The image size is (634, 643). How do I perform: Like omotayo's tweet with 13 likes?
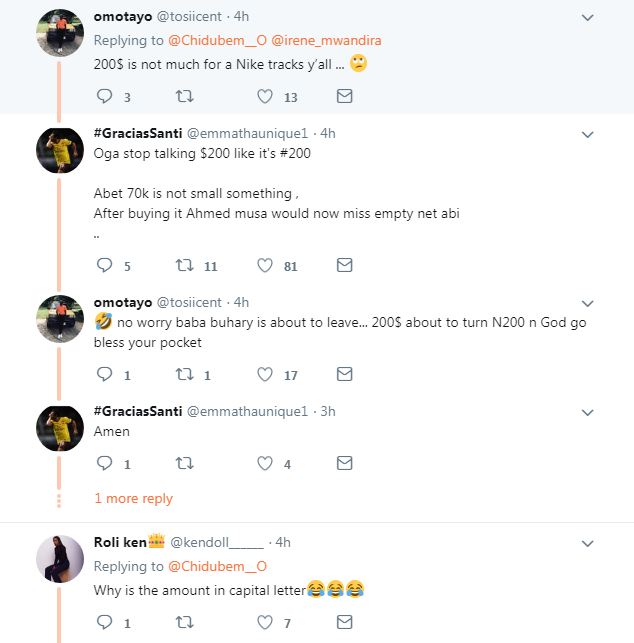[x=265, y=97]
